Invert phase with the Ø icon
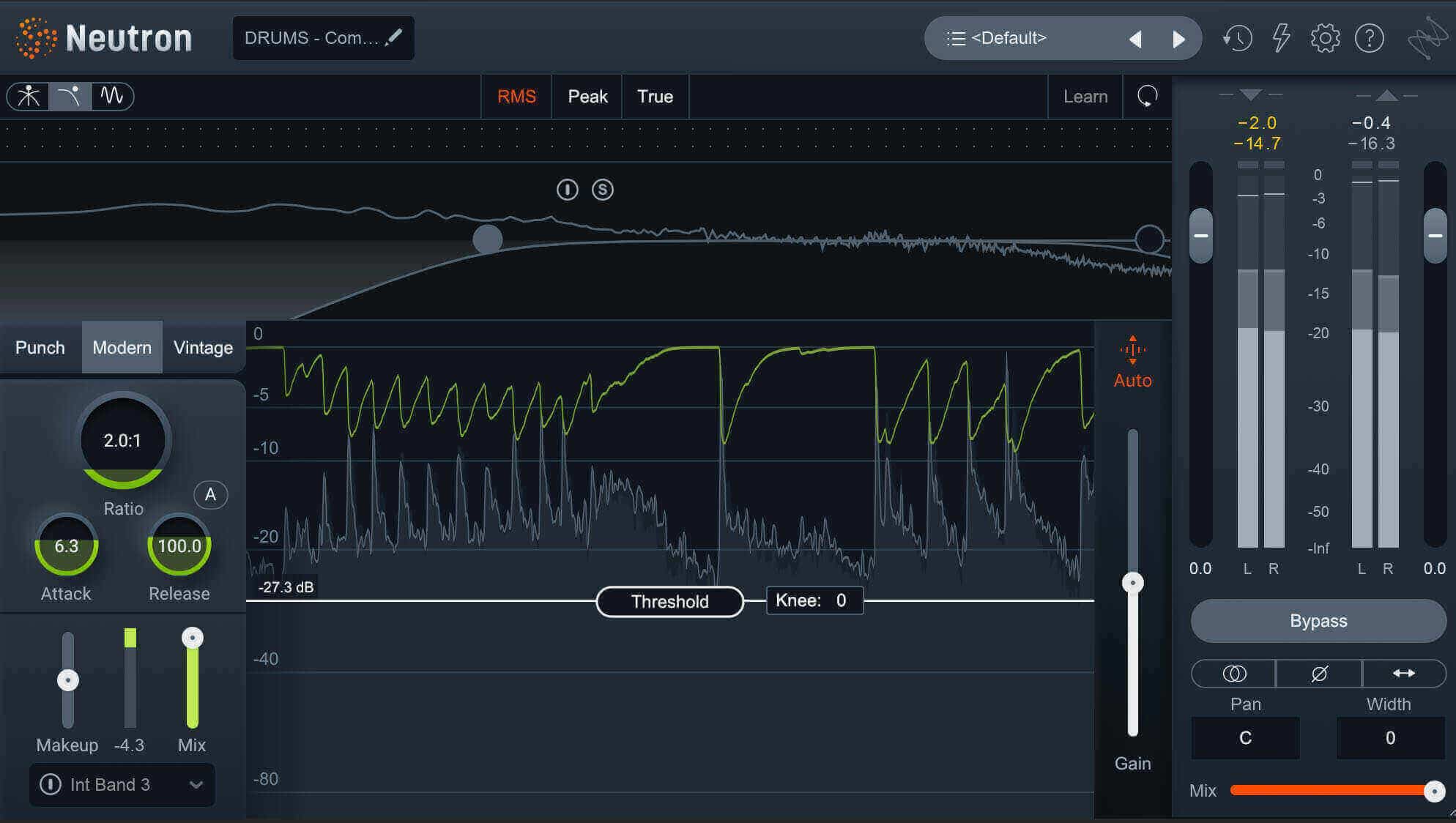 pos(1319,673)
